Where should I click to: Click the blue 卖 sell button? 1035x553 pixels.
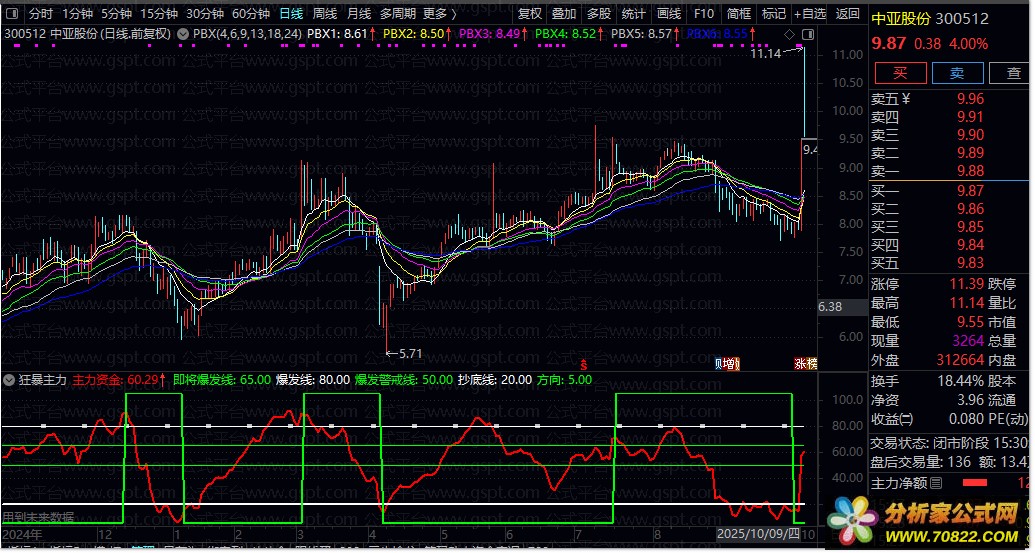point(956,73)
